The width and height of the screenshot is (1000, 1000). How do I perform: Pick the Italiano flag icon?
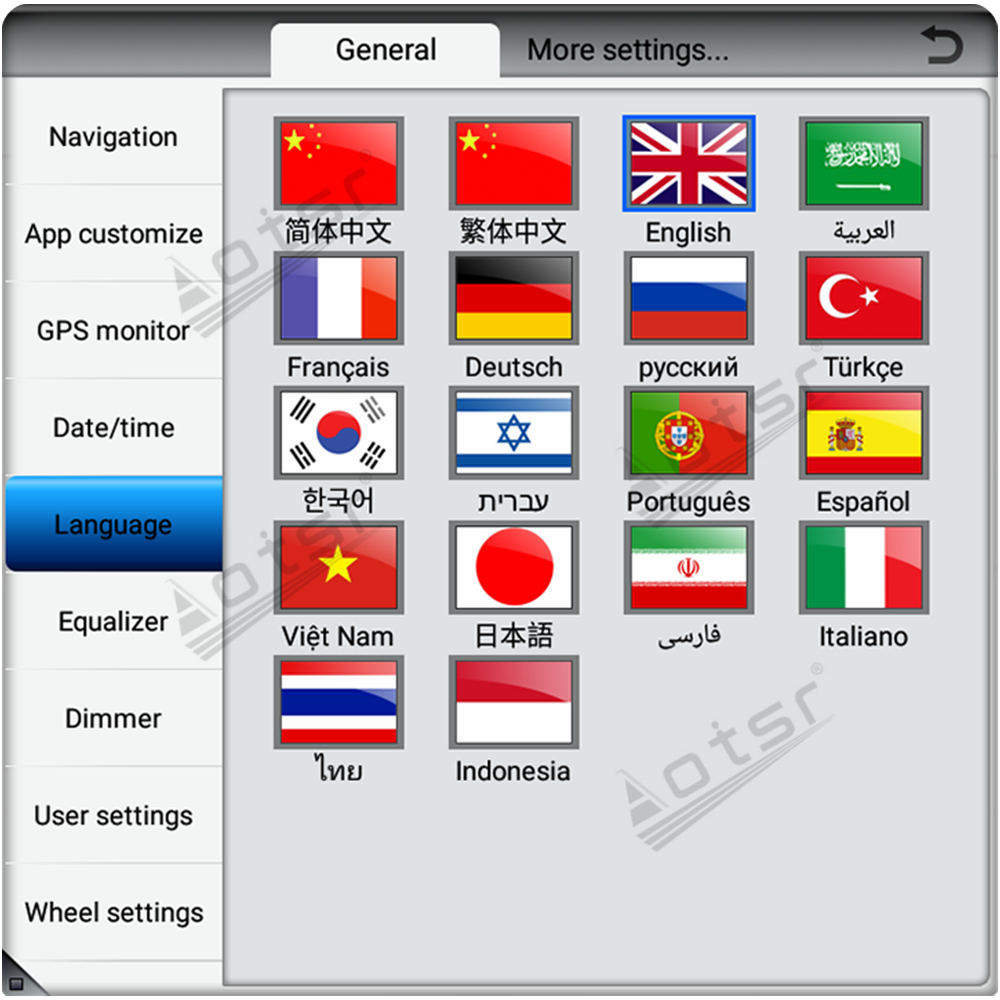[864, 567]
